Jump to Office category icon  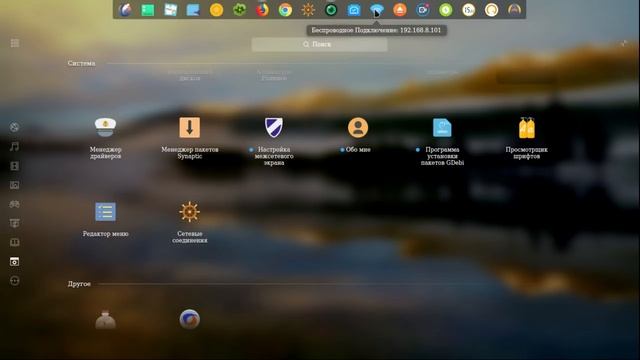(14, 223)
